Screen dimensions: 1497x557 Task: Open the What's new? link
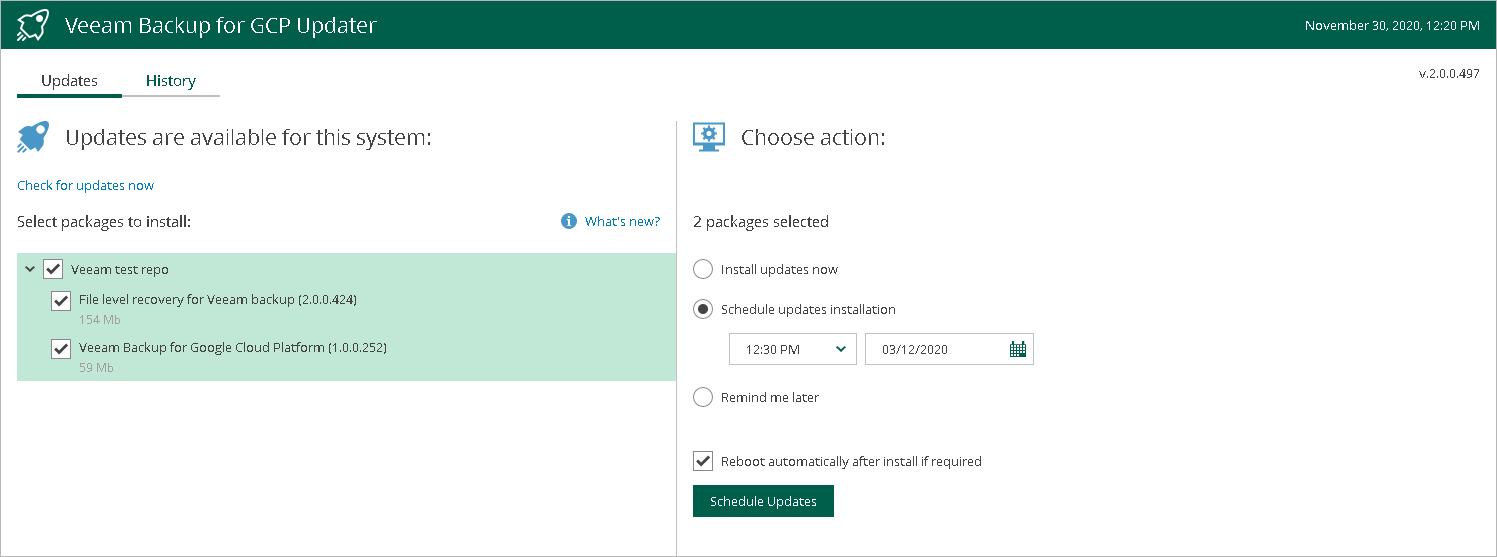622,221
